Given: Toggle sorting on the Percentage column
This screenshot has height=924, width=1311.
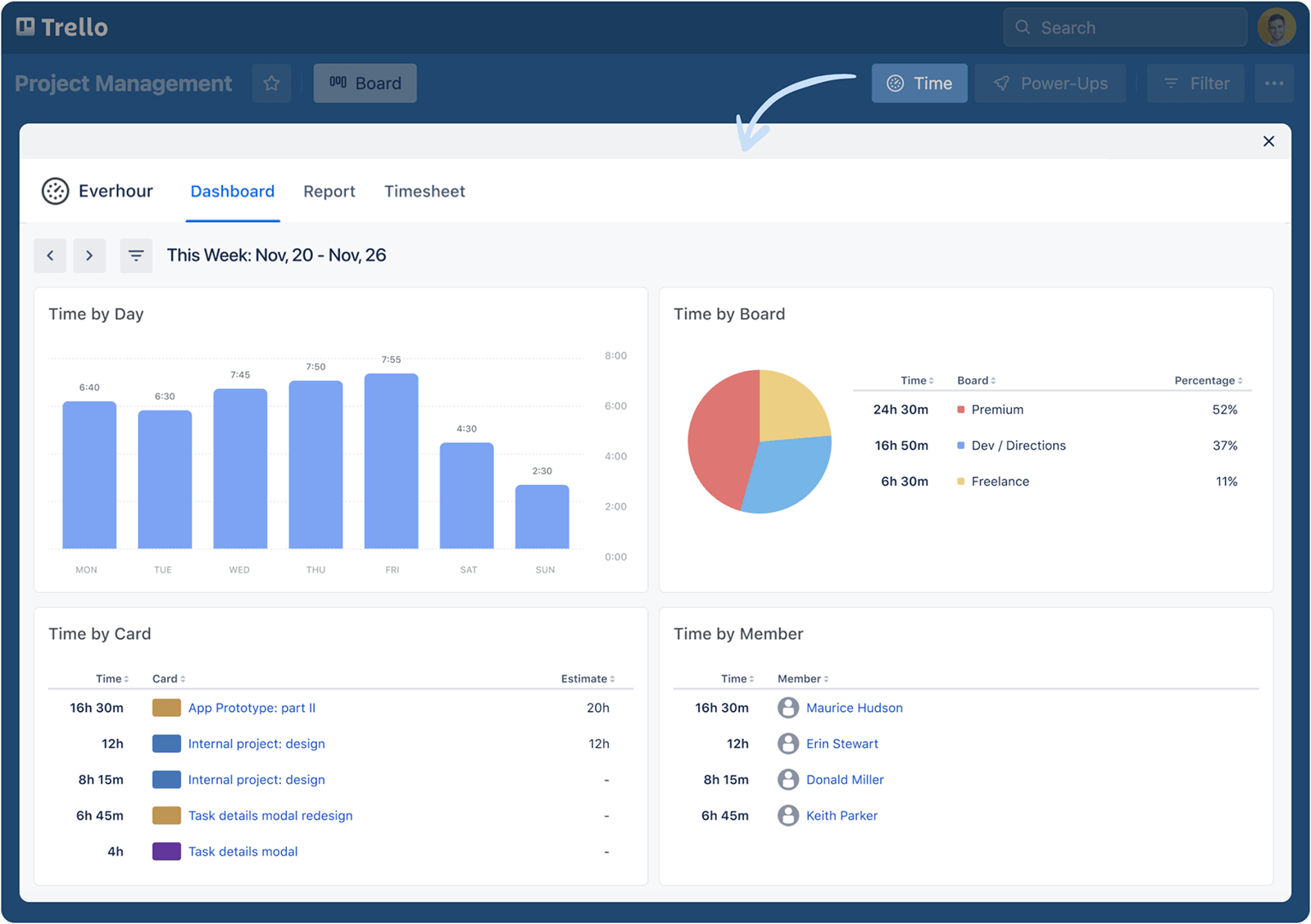Looking at the screenshot, I should [1206, 380].
